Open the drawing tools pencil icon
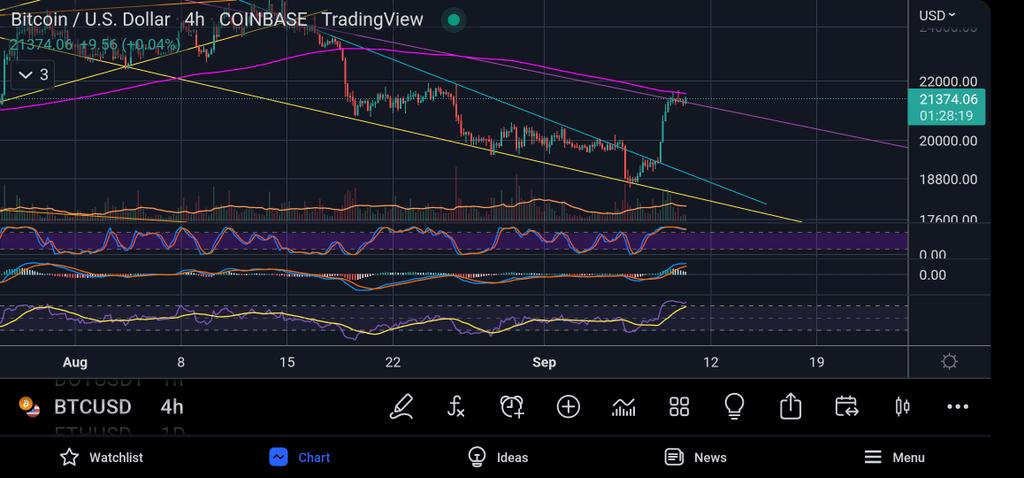This screenshot has height=478, width=1024. point(401,407)
